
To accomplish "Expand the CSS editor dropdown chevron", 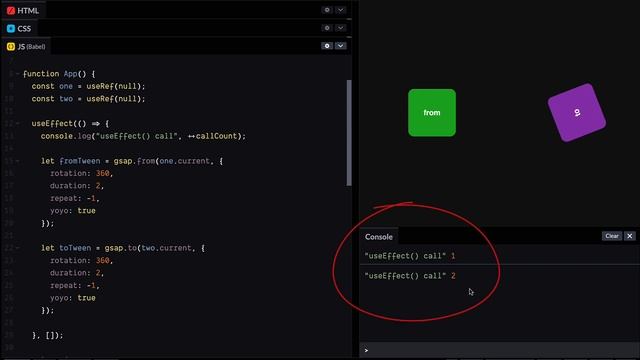I will (x=340, y=28).
